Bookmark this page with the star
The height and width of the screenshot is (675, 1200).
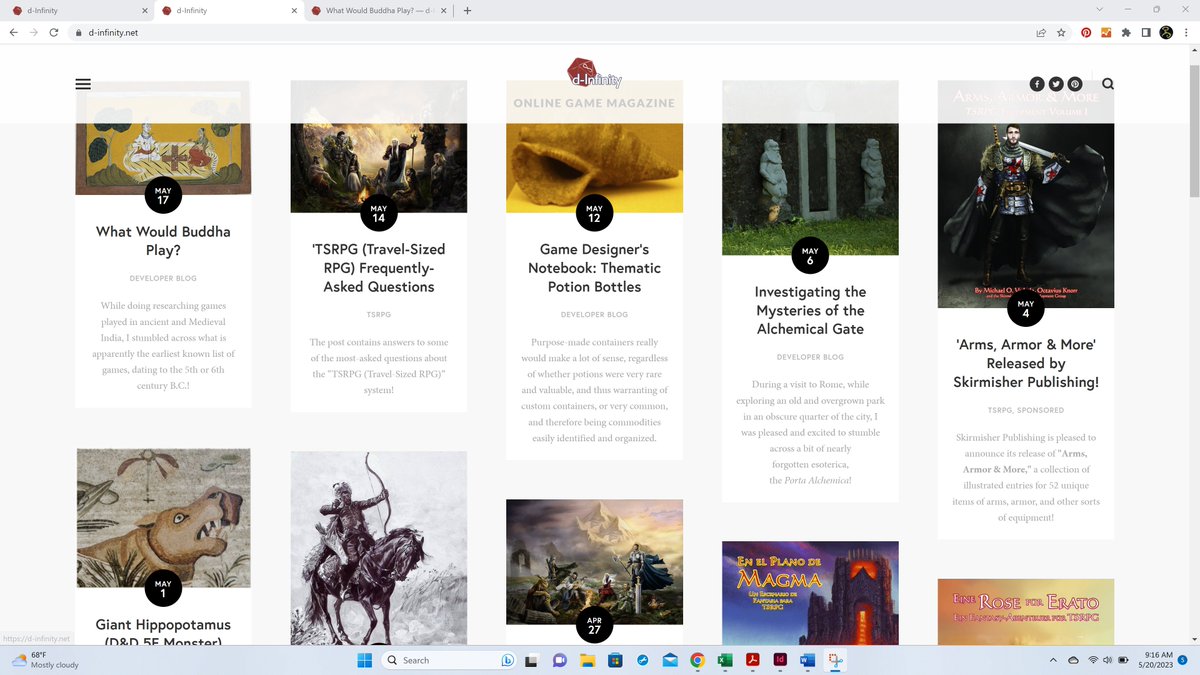pos(1061,32)
